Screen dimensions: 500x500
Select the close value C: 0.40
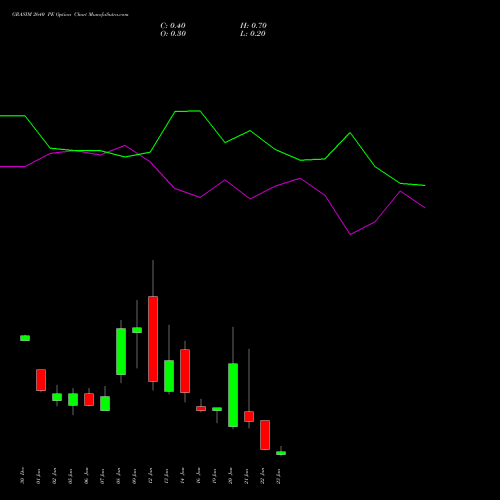[173, 26]
